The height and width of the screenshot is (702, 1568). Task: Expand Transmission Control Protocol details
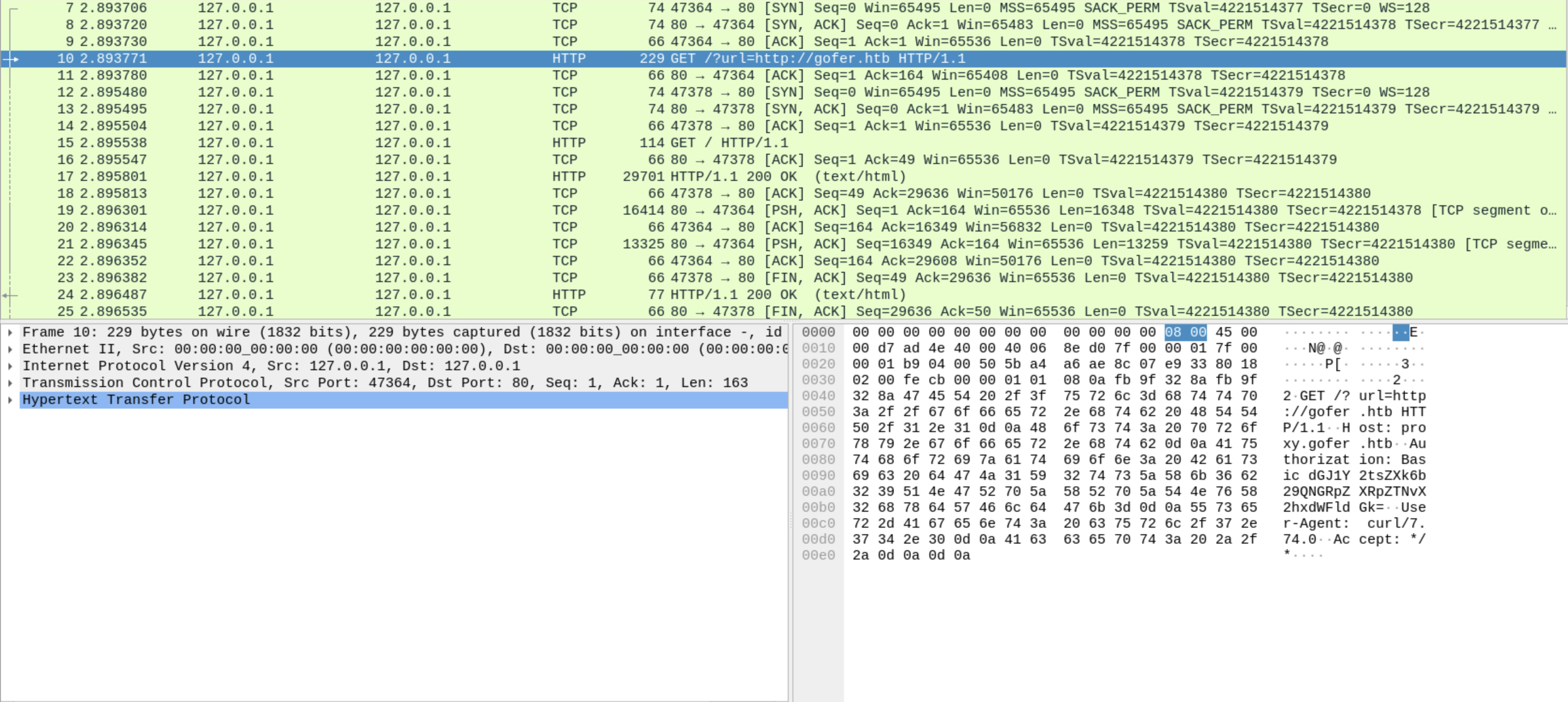coord(10,383)
